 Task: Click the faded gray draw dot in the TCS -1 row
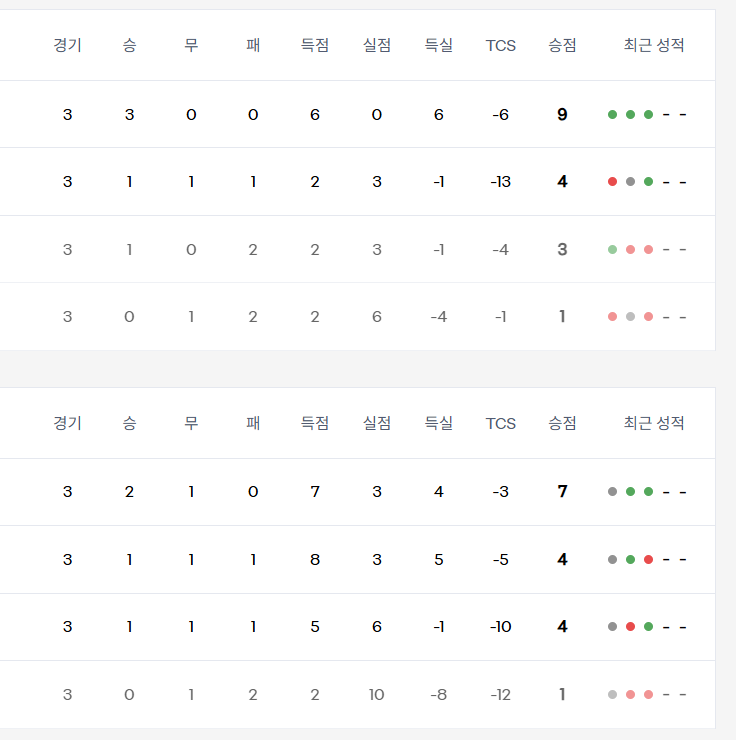tap(630, 317)
